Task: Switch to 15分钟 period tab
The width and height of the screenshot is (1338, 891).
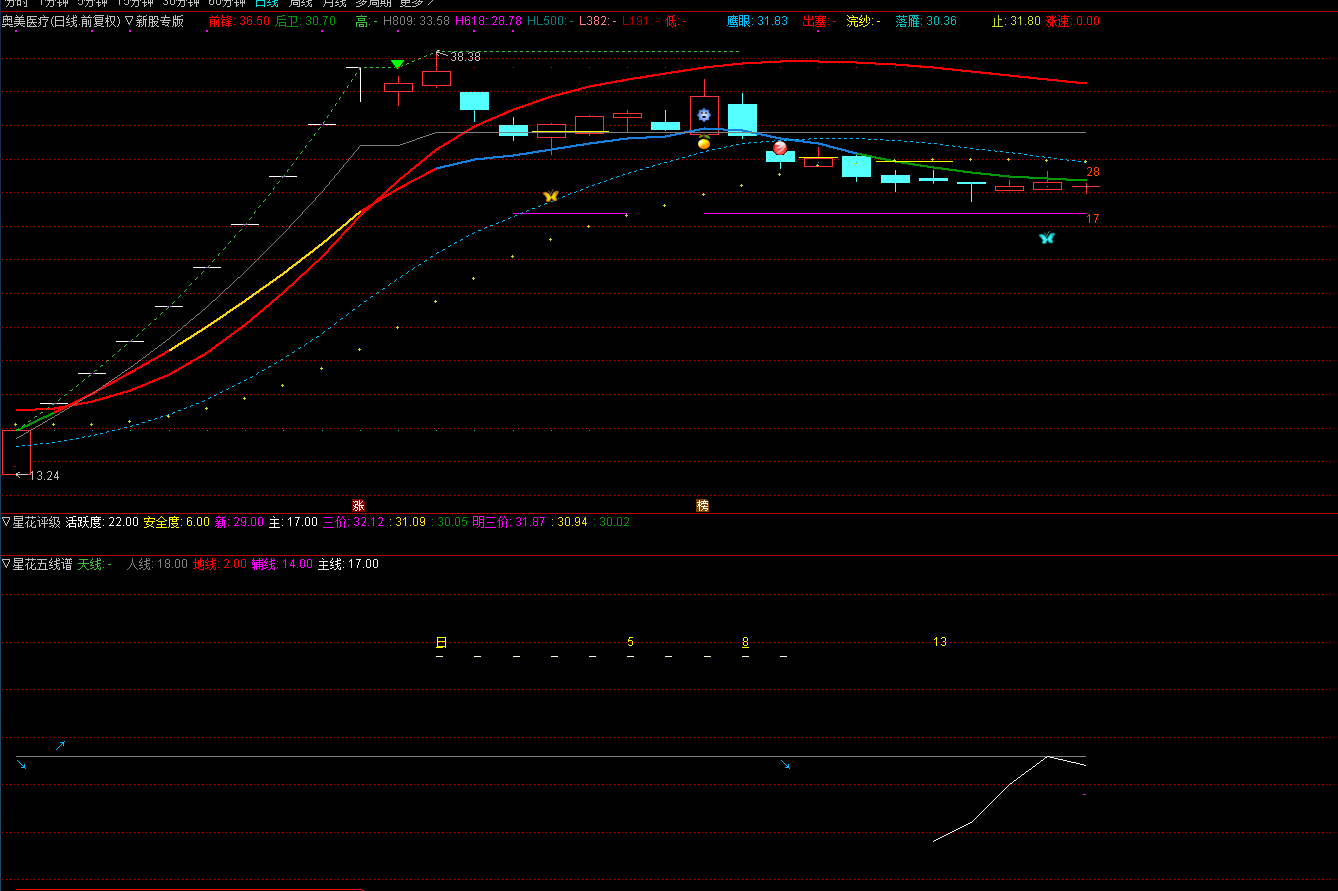Action: pyautogui.click(x=134, y=3)
